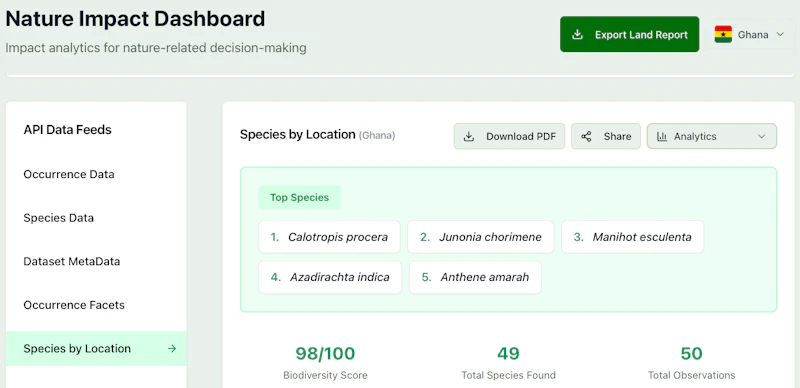Click the API Data Feeds heading

coord(67,130)
